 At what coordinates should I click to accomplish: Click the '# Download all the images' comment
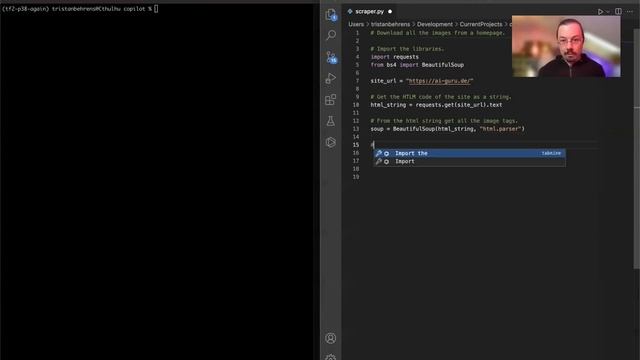click(x=438, y=33)
